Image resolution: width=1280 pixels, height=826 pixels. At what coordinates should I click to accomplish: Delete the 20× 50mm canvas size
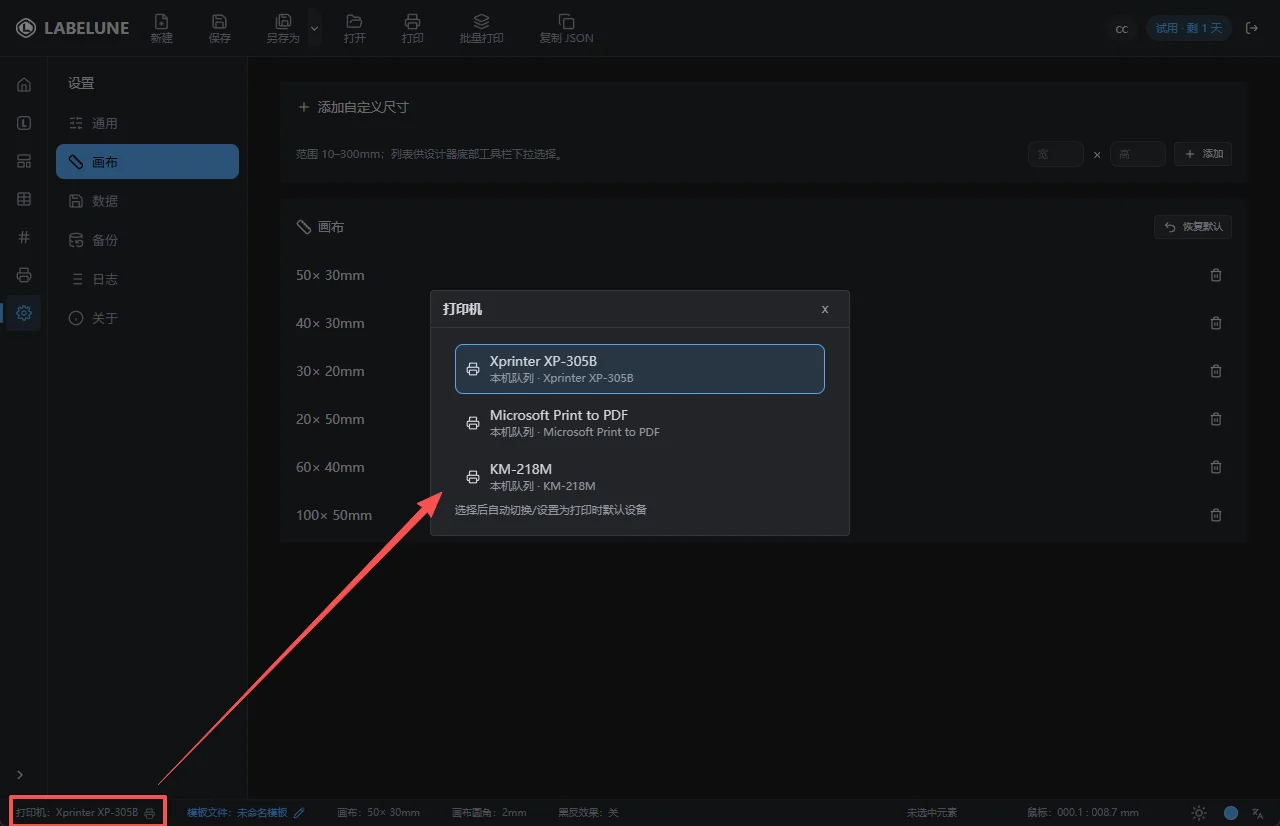[x=1216, y=419]
